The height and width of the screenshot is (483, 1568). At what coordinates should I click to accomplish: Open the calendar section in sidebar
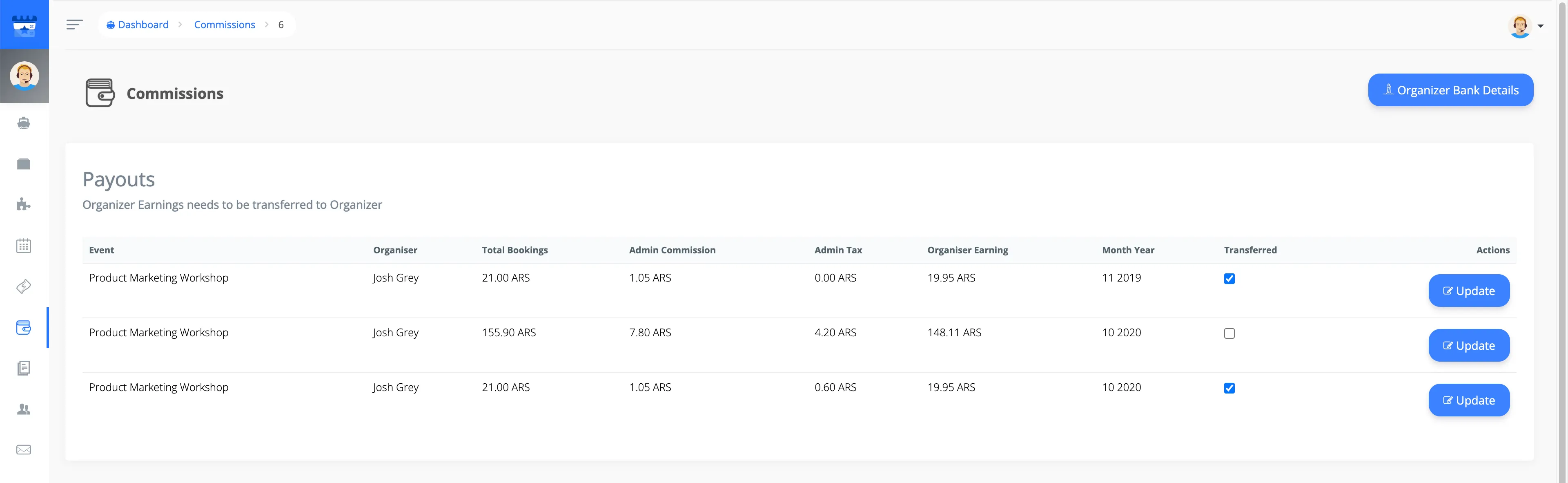tap(24, 246)
